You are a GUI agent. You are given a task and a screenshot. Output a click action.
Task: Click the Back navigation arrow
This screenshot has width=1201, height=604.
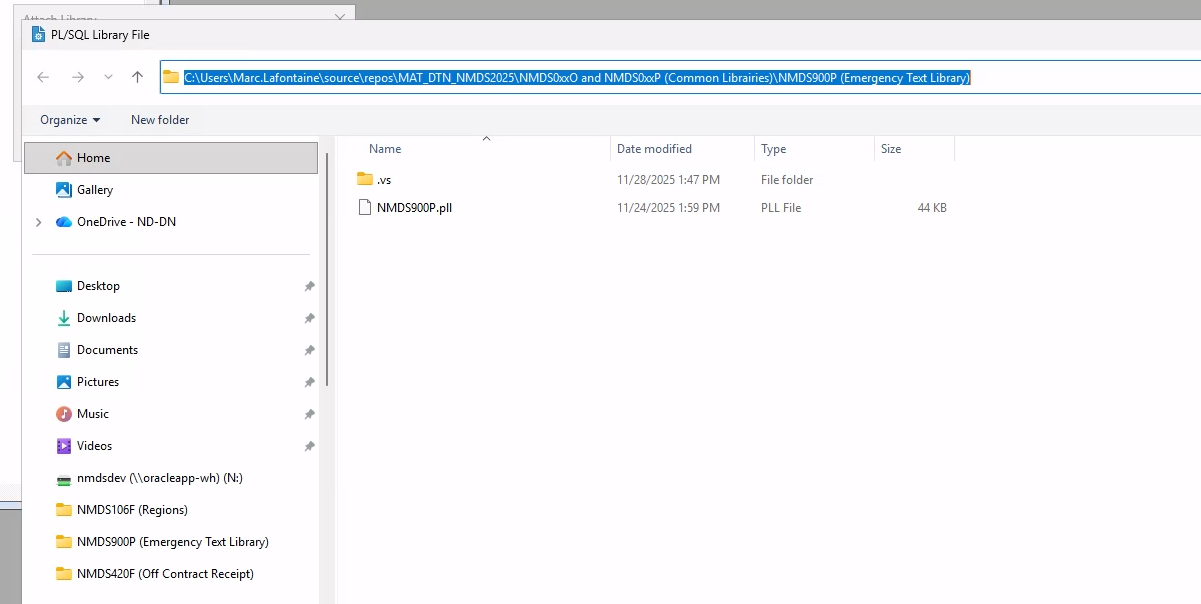(x=43, y=77)
